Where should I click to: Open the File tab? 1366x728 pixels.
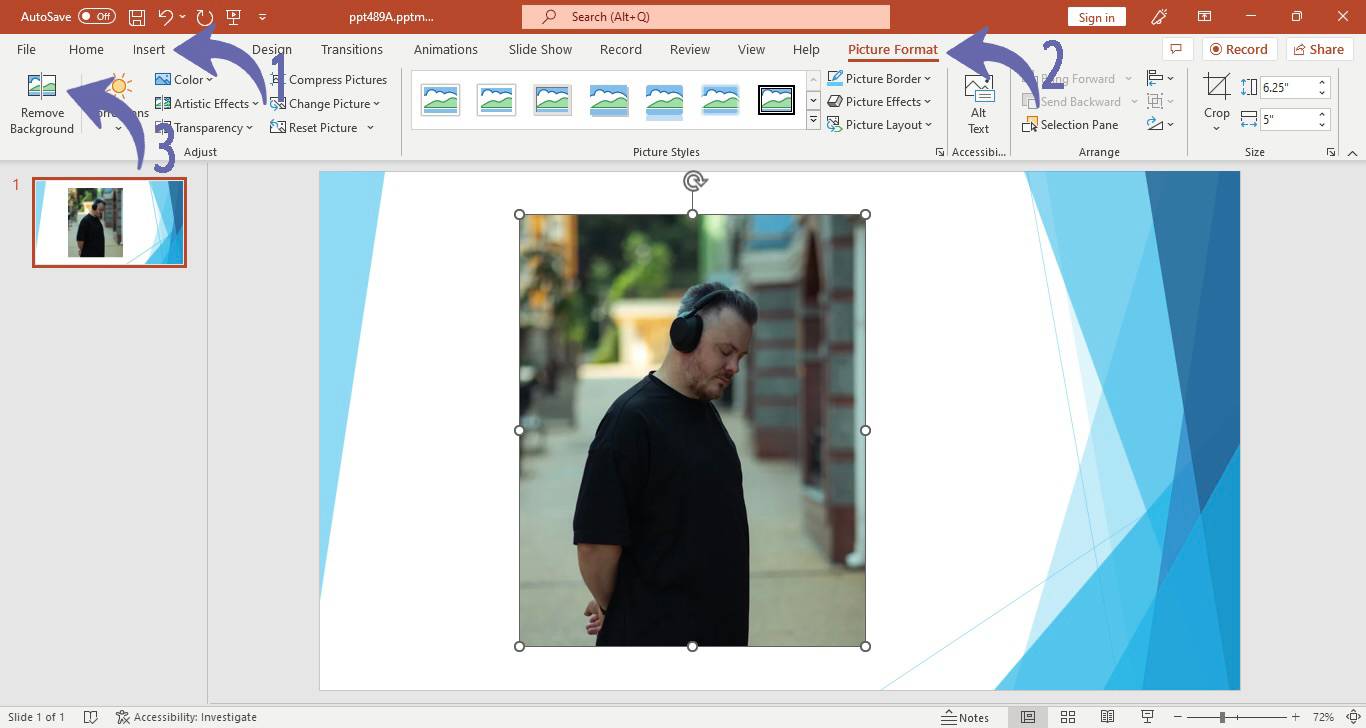tap(26, 49)
